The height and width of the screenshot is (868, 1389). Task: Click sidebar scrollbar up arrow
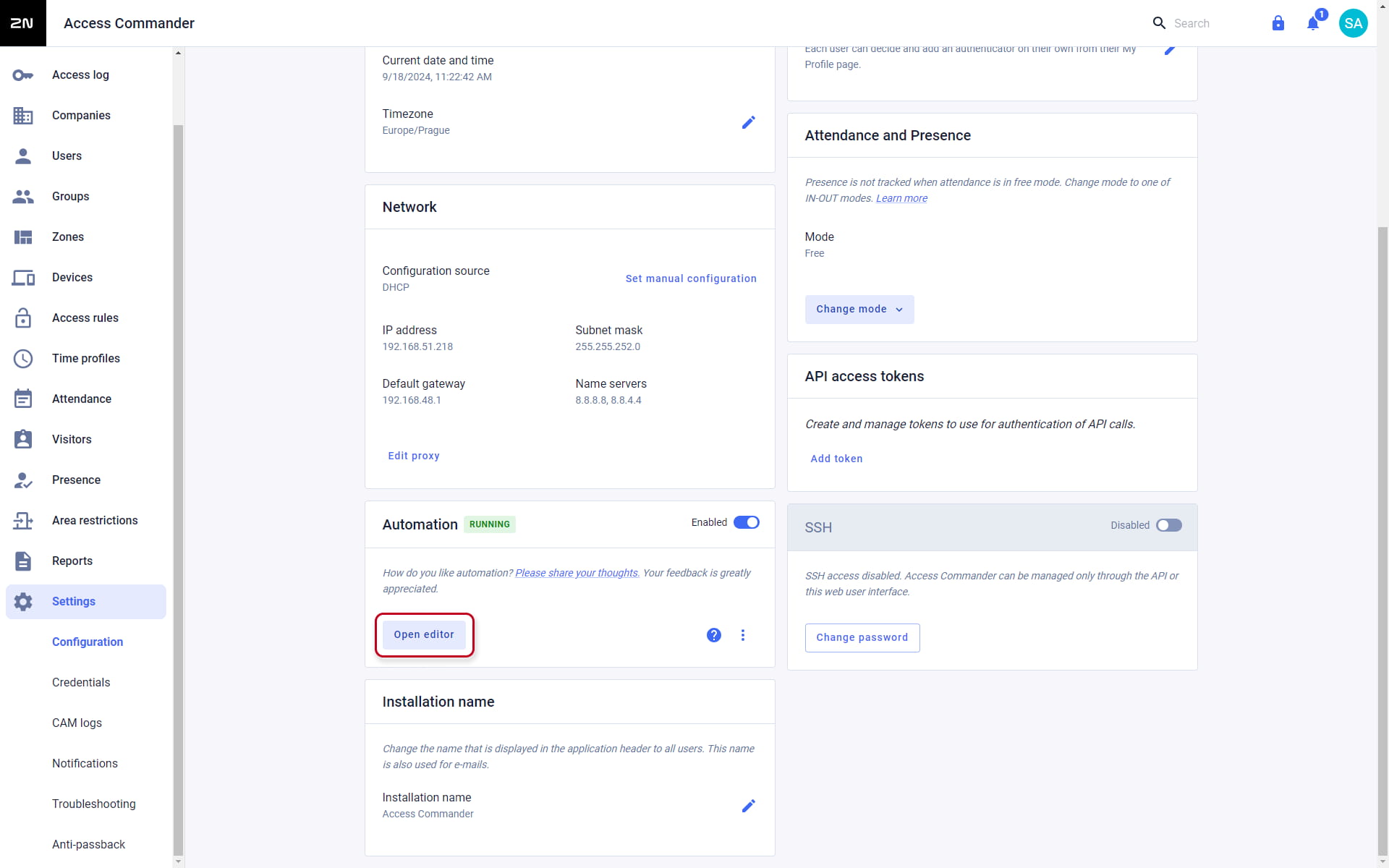tap(178, 53)
